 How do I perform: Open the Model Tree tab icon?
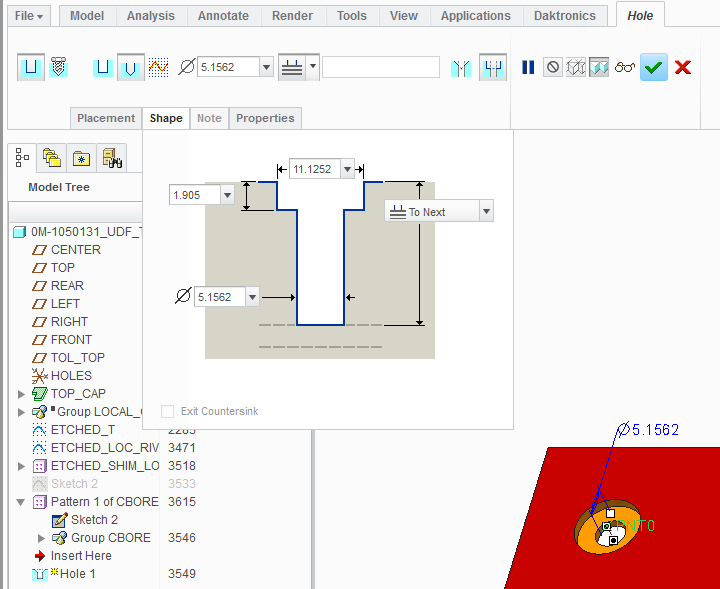click(22, 157)
